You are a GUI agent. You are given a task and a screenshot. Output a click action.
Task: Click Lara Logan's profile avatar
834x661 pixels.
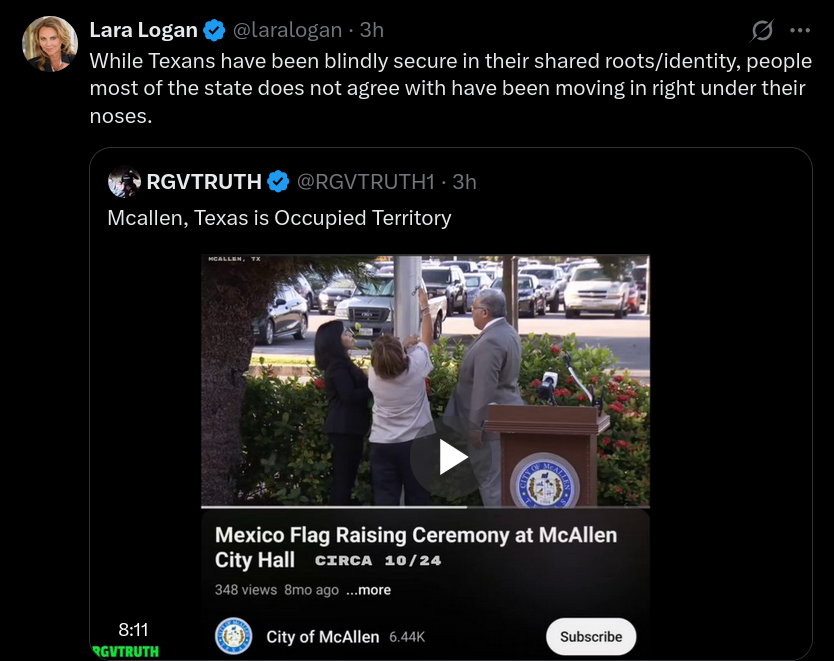coord(50,44)
